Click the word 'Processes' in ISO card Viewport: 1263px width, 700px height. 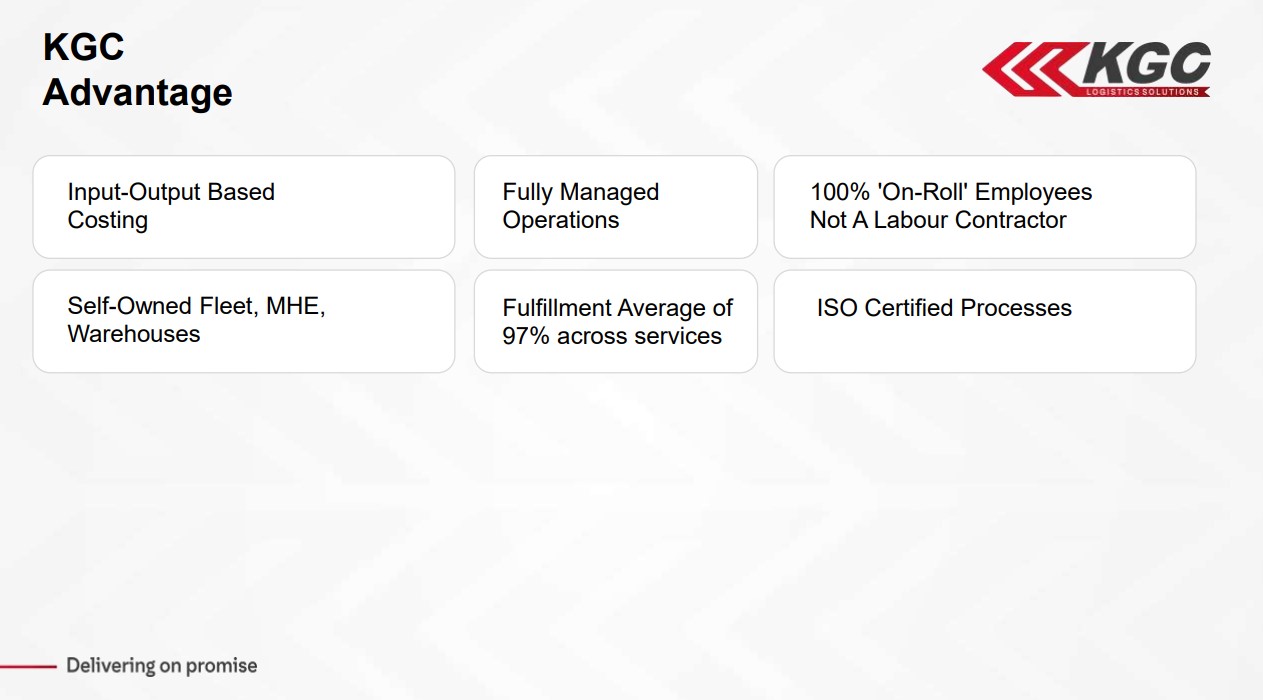click(x=1016, y=308)
